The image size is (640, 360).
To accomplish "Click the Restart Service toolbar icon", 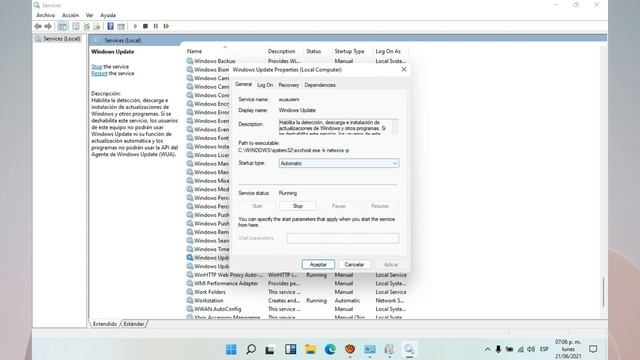I will tap(166, 26).
